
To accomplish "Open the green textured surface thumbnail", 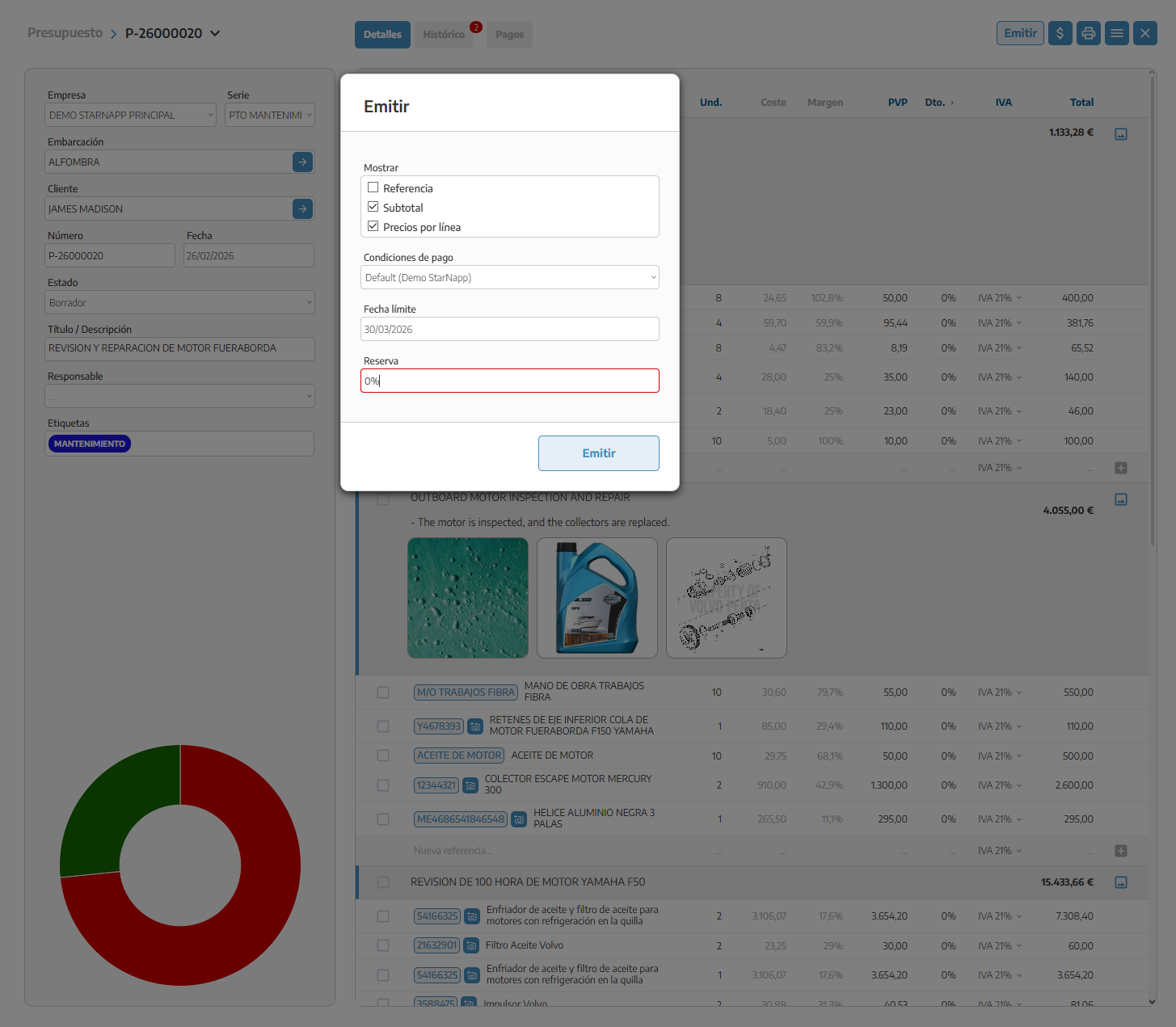I will (468, 598).
